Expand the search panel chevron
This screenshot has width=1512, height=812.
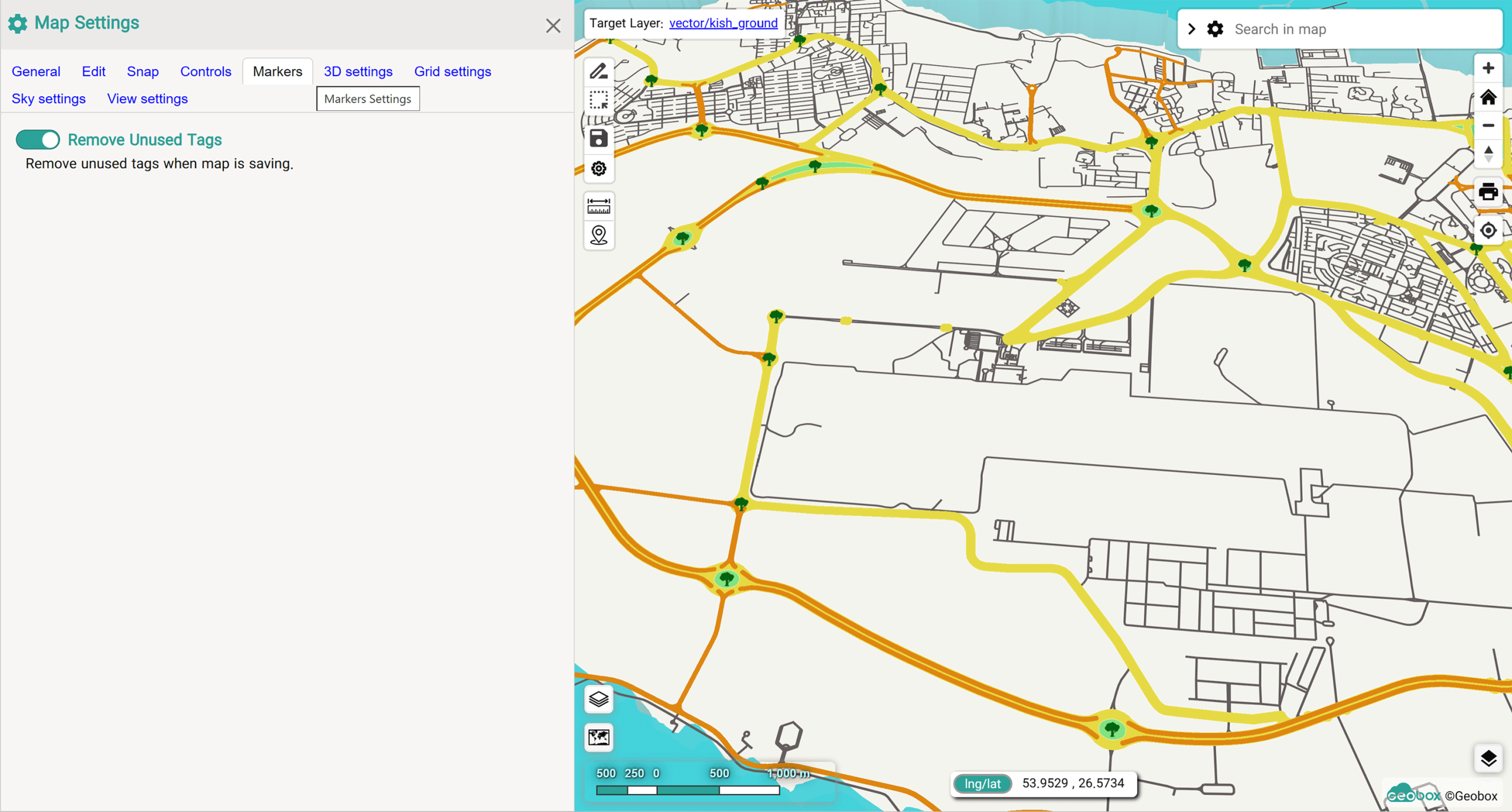click(x=1191, y=29)
